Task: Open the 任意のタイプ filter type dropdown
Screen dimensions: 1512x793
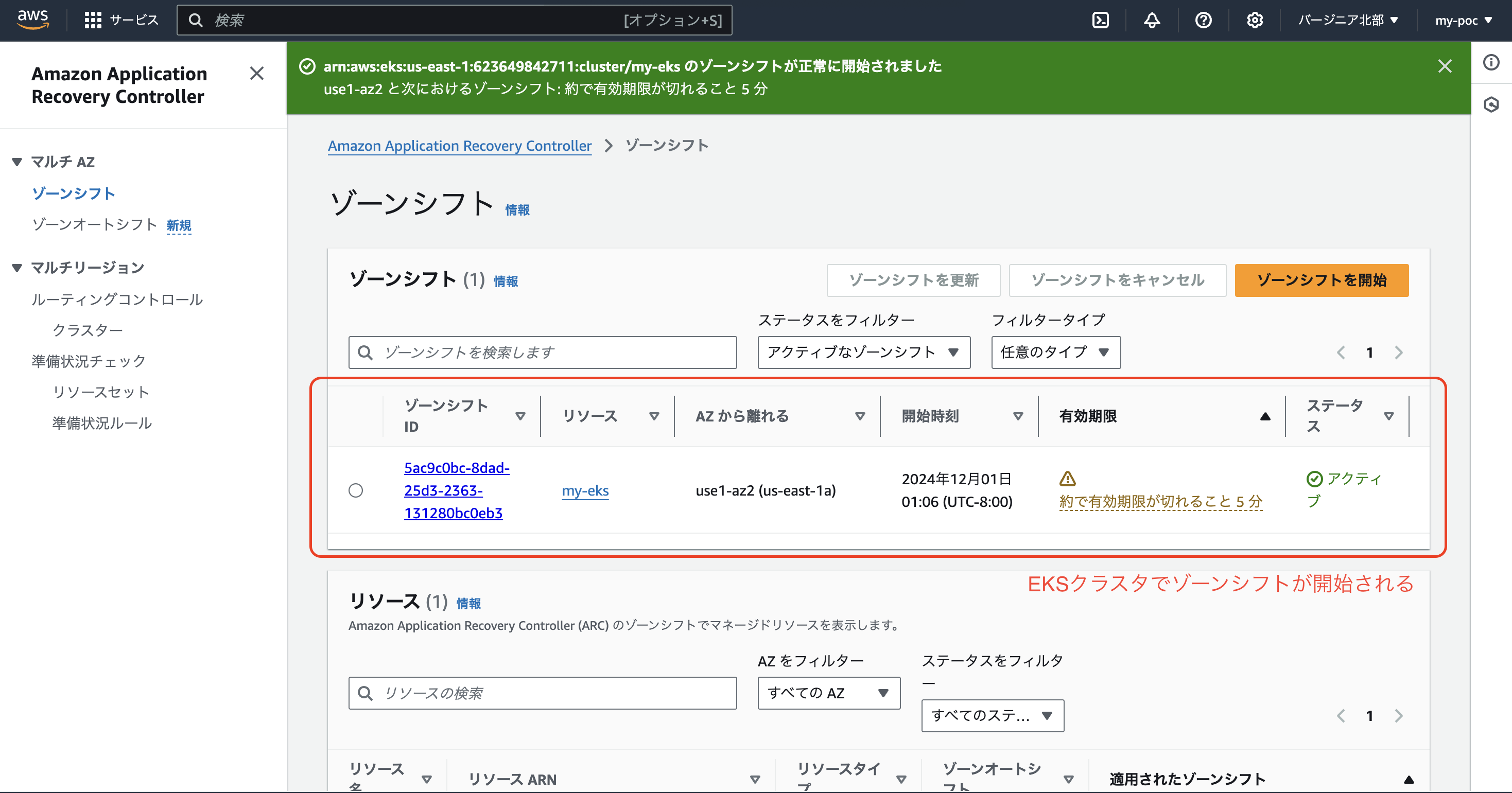Action: coord(1055,352)
